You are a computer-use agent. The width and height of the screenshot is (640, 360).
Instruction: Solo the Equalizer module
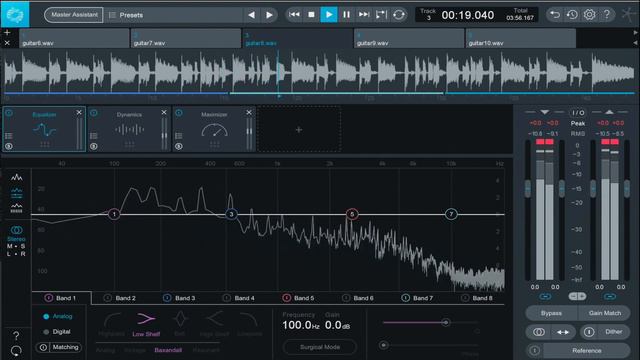9,146
